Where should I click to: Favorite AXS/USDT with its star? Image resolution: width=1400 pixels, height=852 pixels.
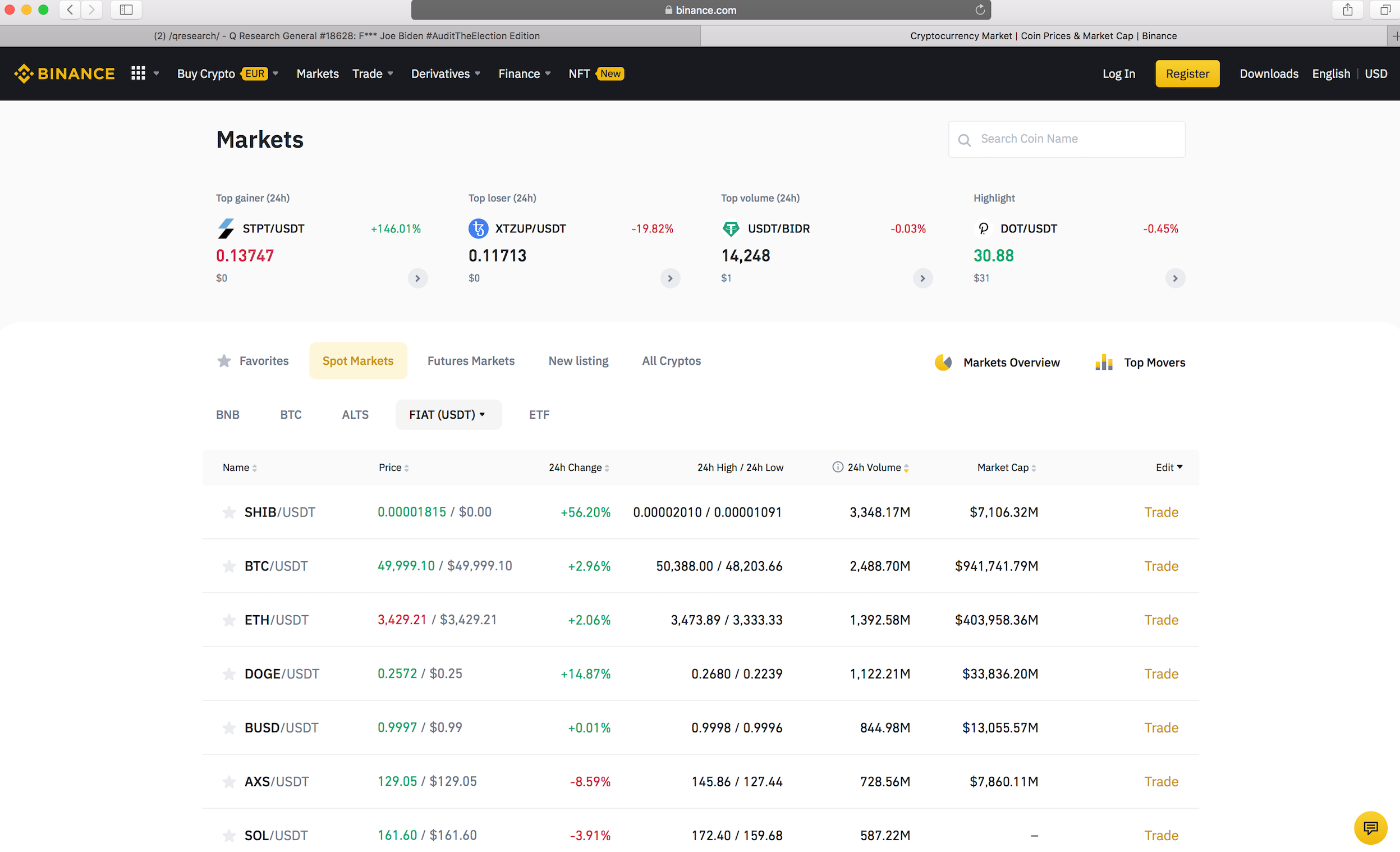click(229, 782)
